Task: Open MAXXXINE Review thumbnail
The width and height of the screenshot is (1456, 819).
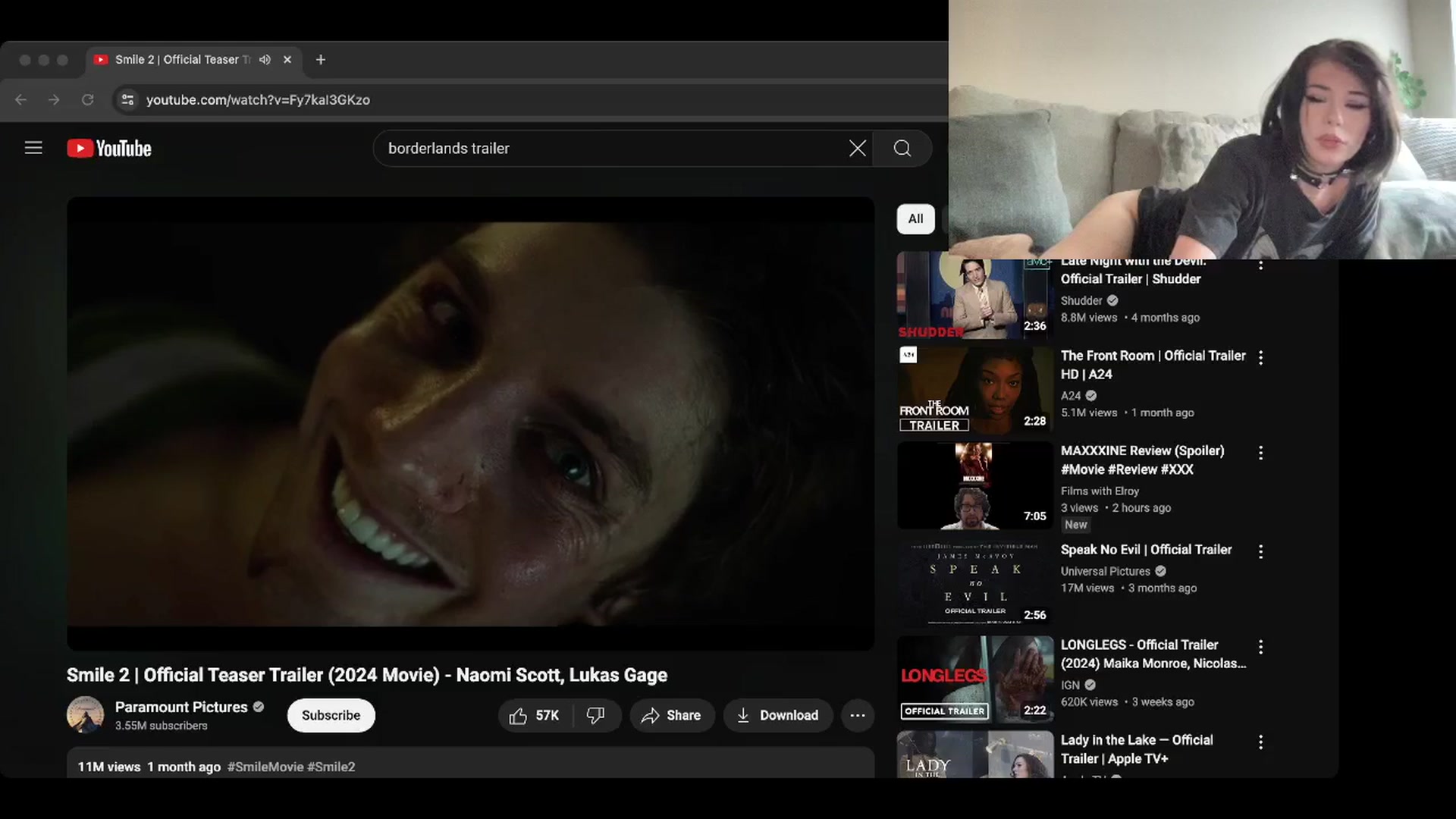Action: (x=975, y=485)
